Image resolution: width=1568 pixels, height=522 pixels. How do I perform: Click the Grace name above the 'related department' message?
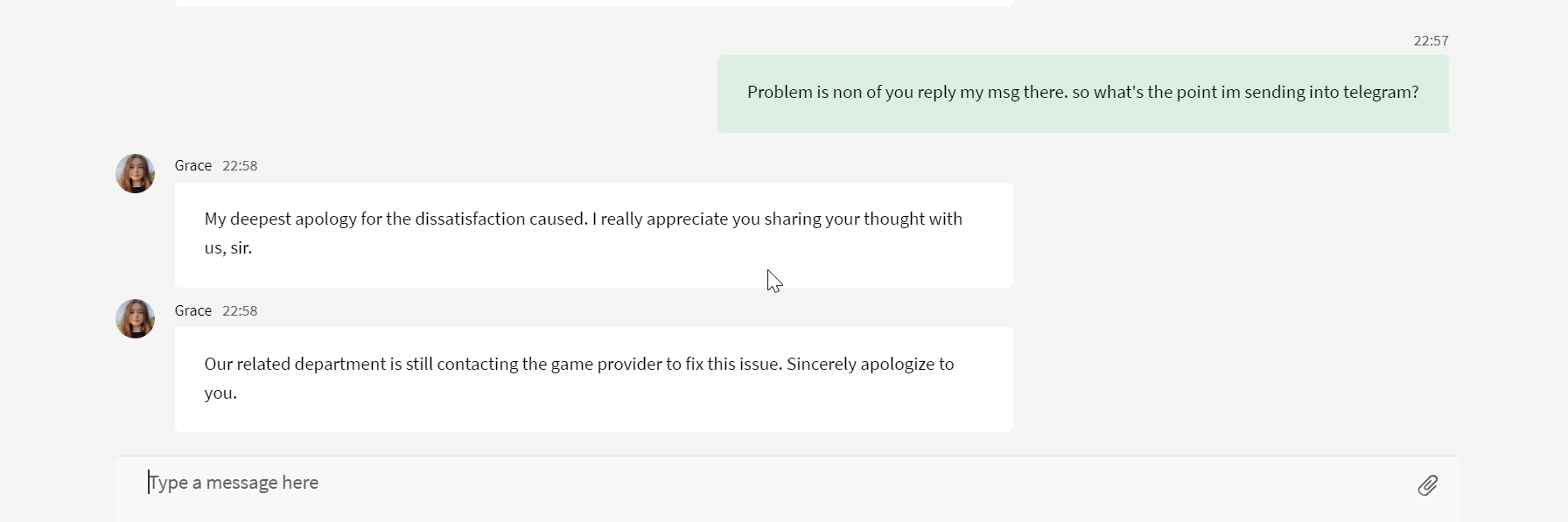coord(193,311)
